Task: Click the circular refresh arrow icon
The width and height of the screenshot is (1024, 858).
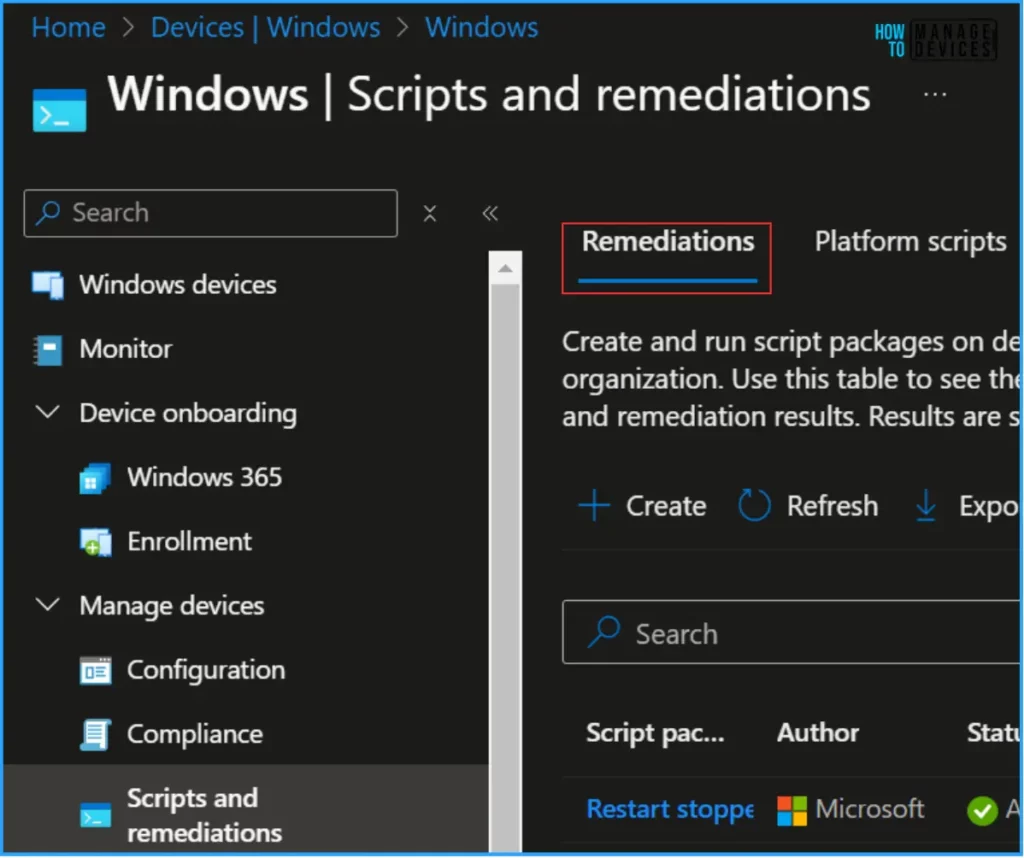Action: 754,506
